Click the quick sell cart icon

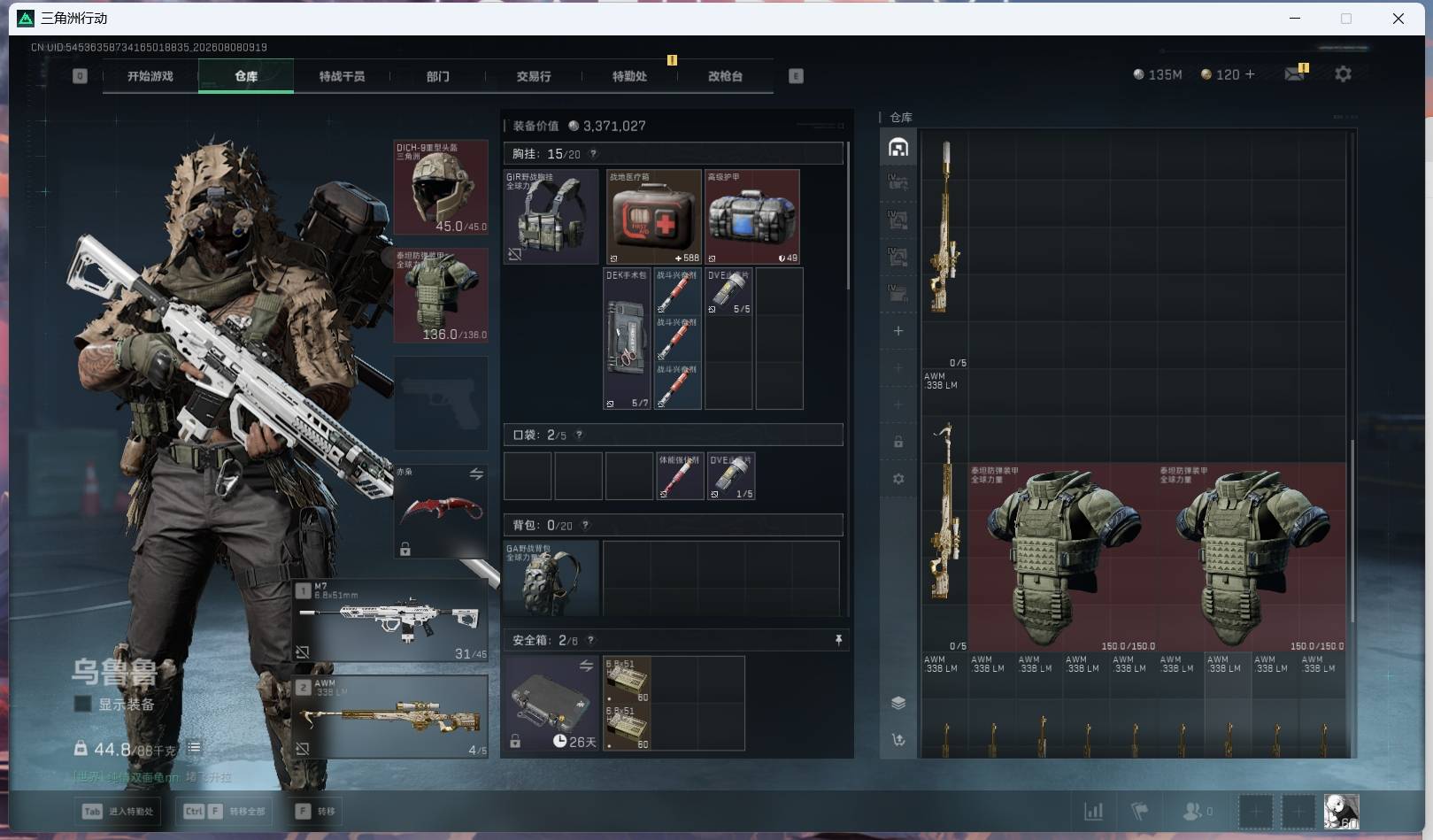pyautogui.click(x=898, y=740)
